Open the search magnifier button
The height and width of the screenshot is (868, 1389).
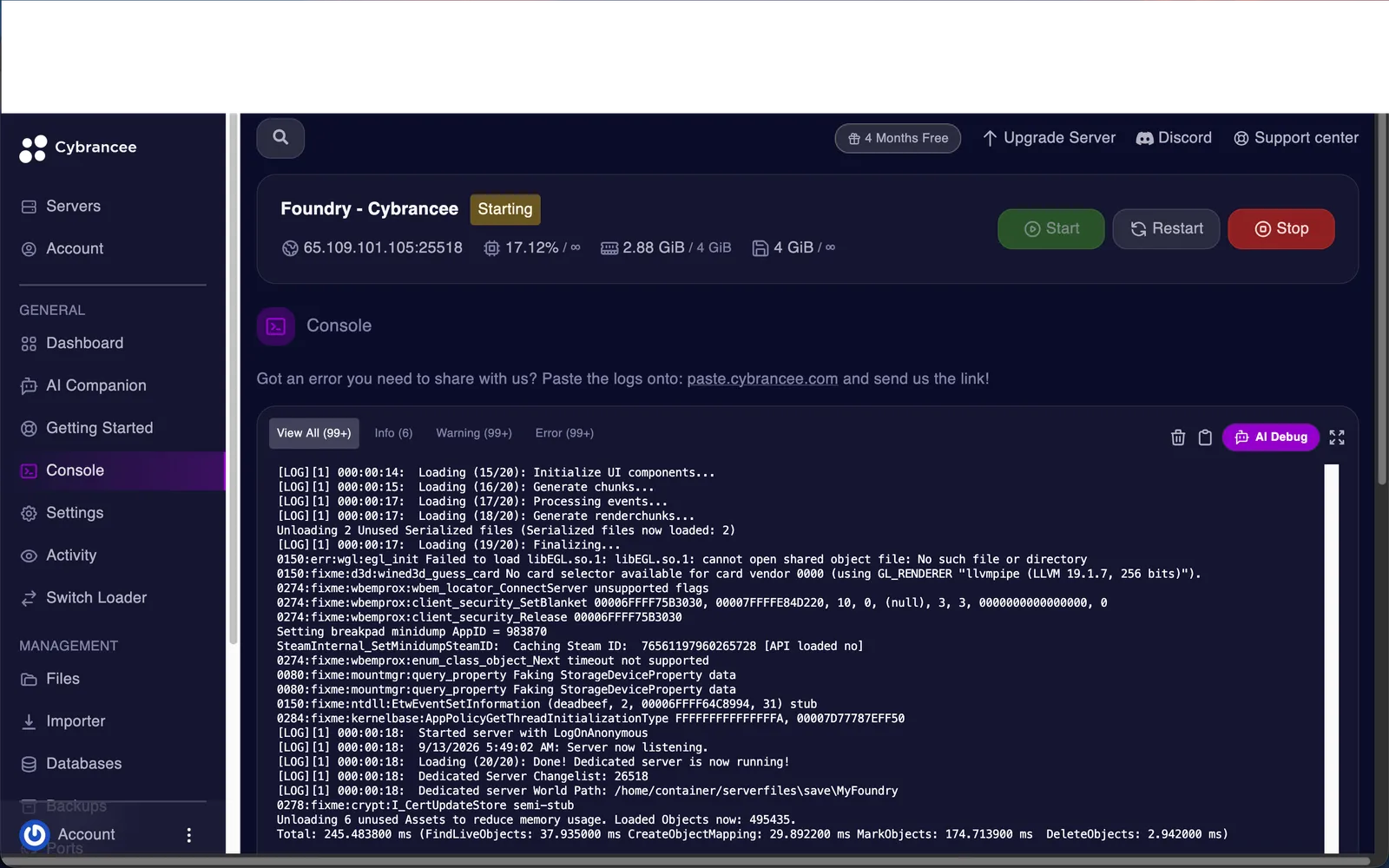coord(280,138)
